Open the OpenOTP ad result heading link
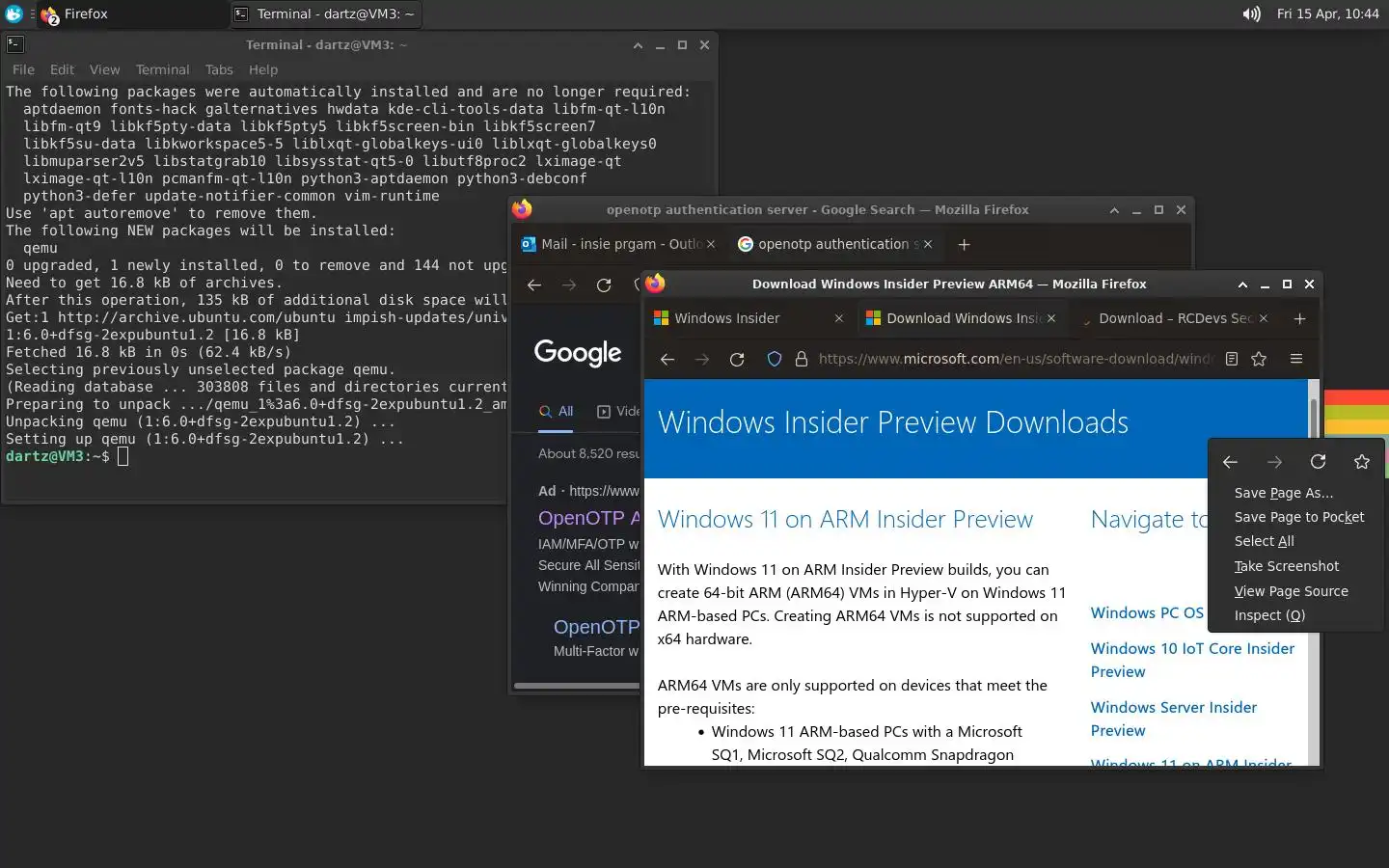The image size is (1389, 868). [x=588, y=518]
